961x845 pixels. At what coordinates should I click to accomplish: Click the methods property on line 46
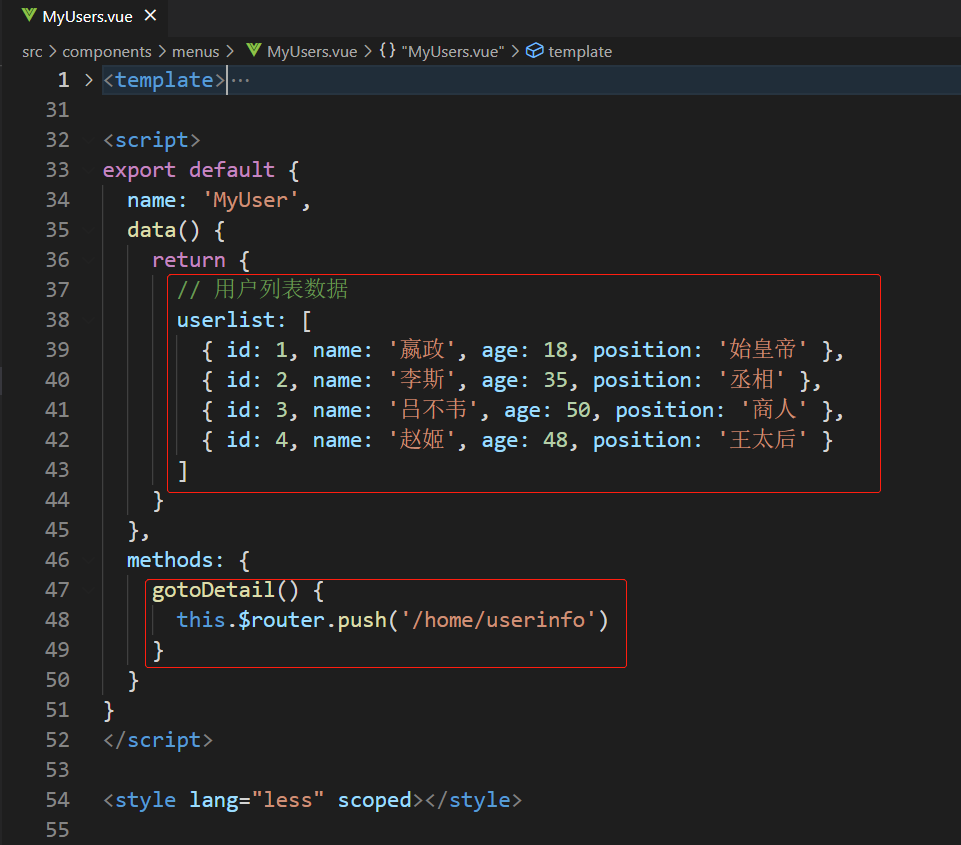click(170, 560)
